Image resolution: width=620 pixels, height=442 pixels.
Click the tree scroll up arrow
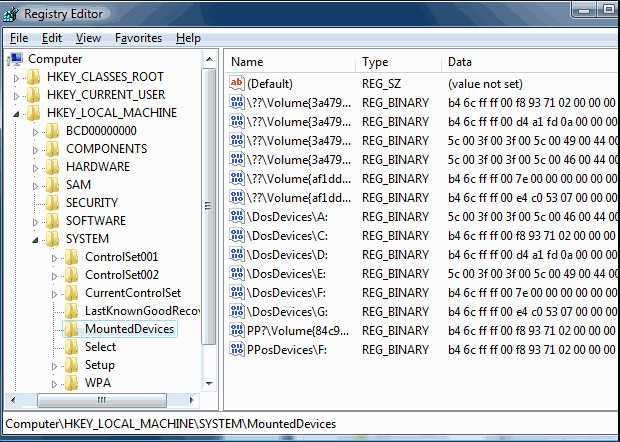point(209,59)
